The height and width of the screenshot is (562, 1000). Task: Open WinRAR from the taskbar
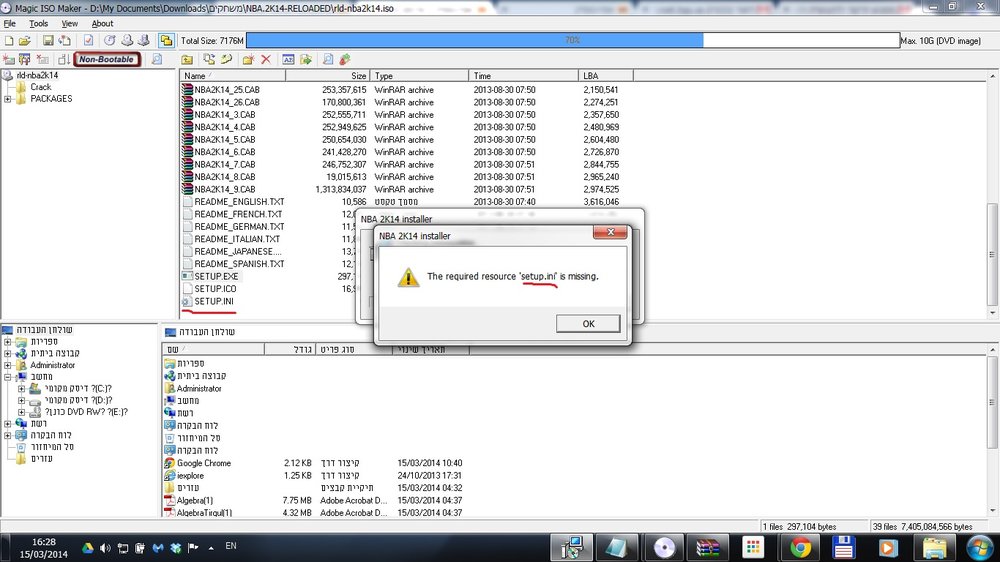(x=708, y=548)
